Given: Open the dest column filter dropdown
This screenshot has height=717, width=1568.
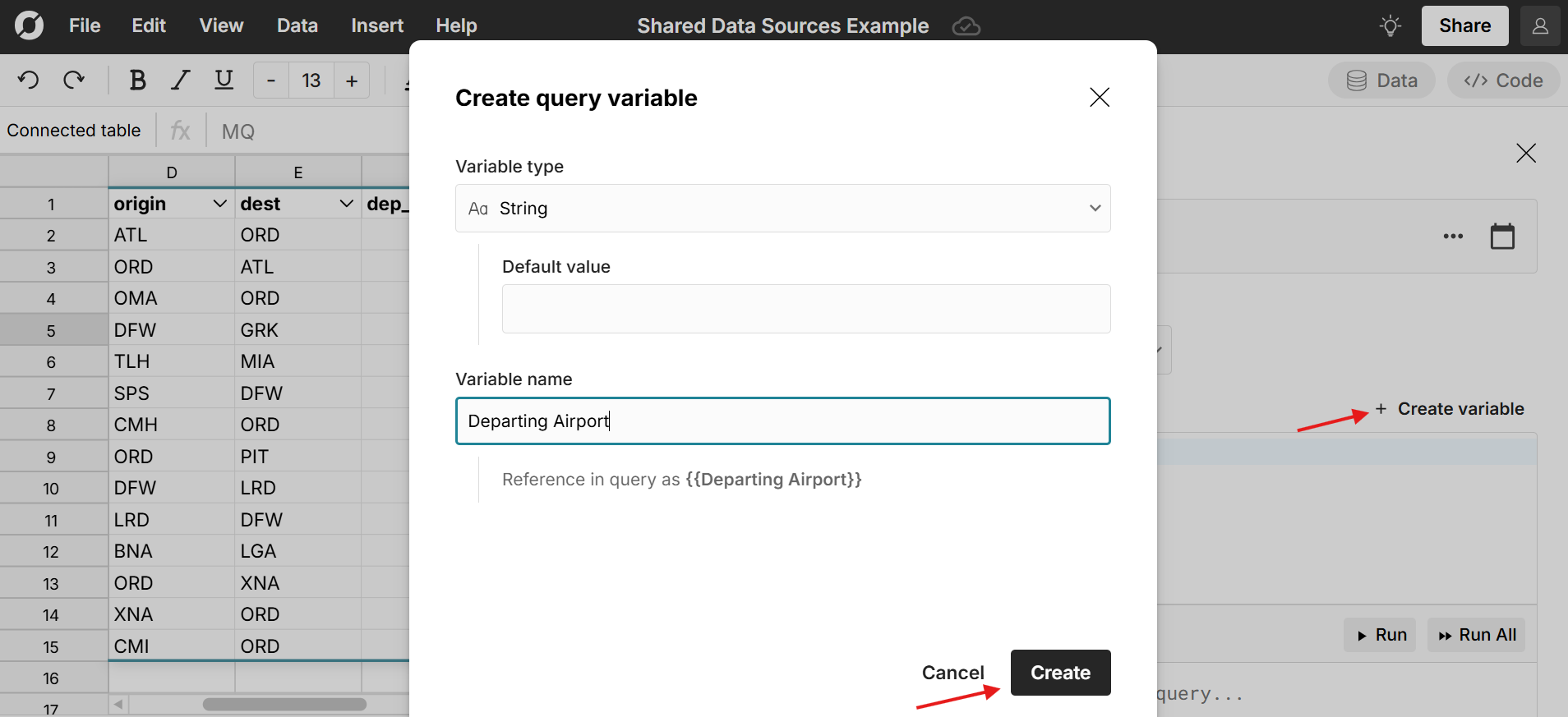Looking at the screenshot, I should [346, 204].
